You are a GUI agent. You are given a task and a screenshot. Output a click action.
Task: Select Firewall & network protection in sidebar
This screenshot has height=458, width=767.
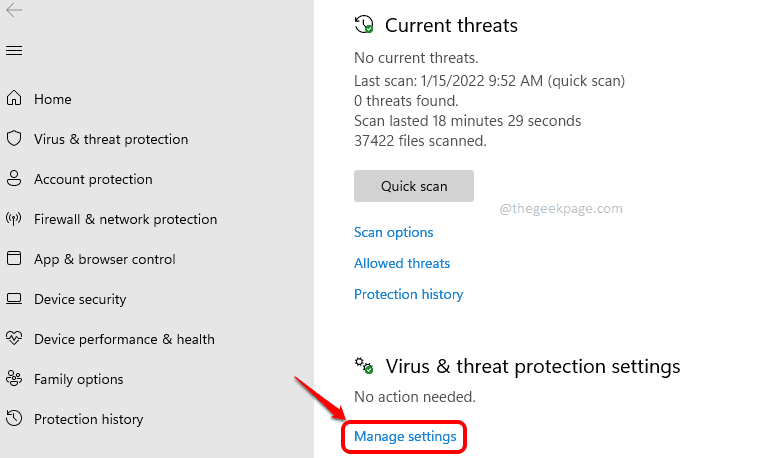coord(125,219)
